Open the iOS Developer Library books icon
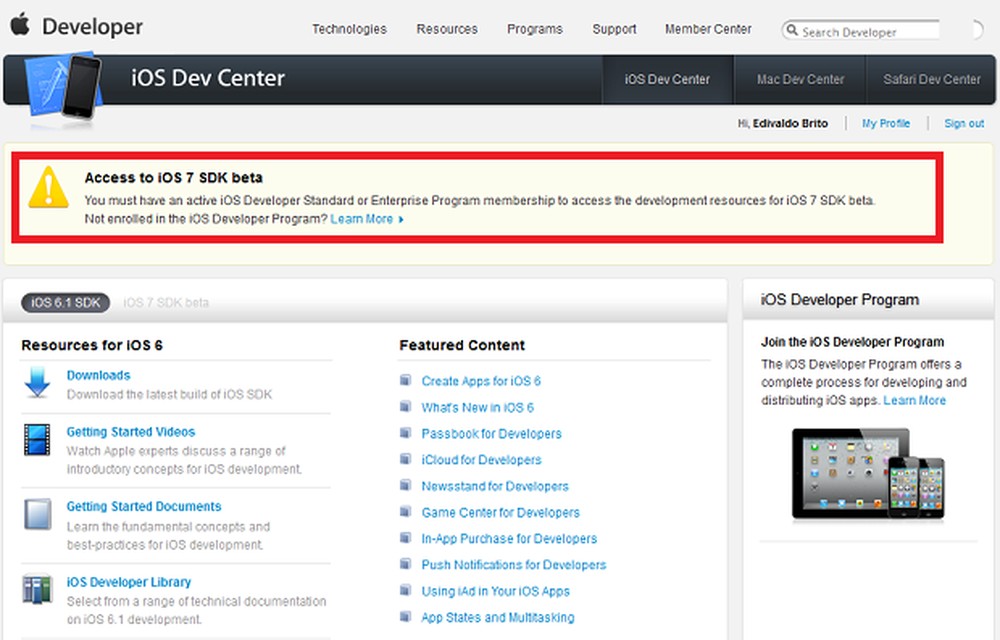Viewport: 1000px width, 640px height. (x=37, y=590)
